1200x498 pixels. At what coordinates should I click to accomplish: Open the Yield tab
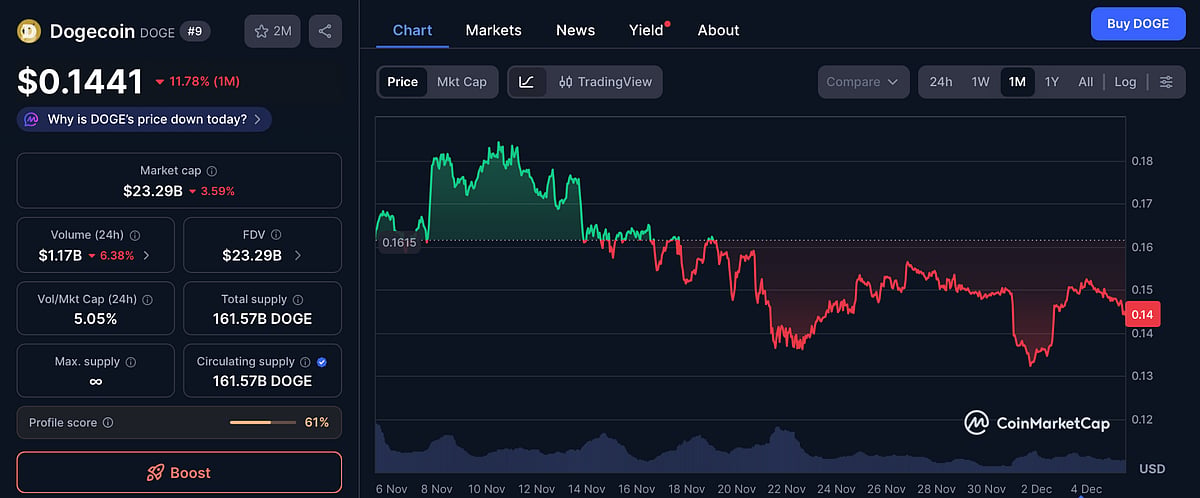coord(646,30)
